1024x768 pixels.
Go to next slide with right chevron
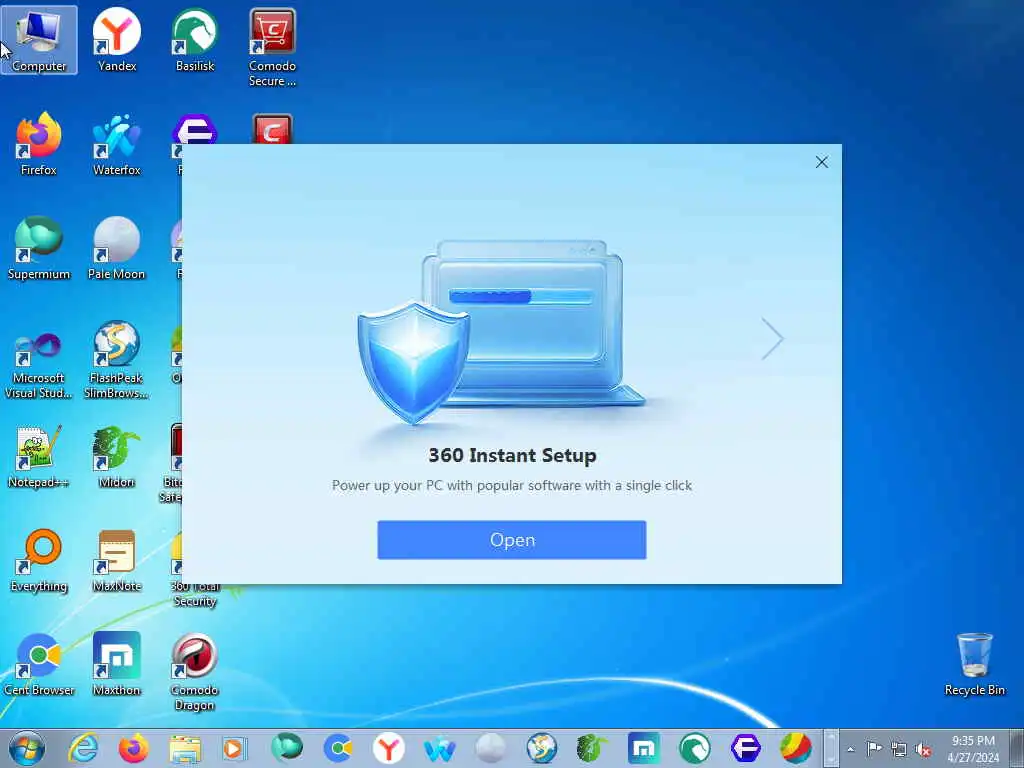772,339
